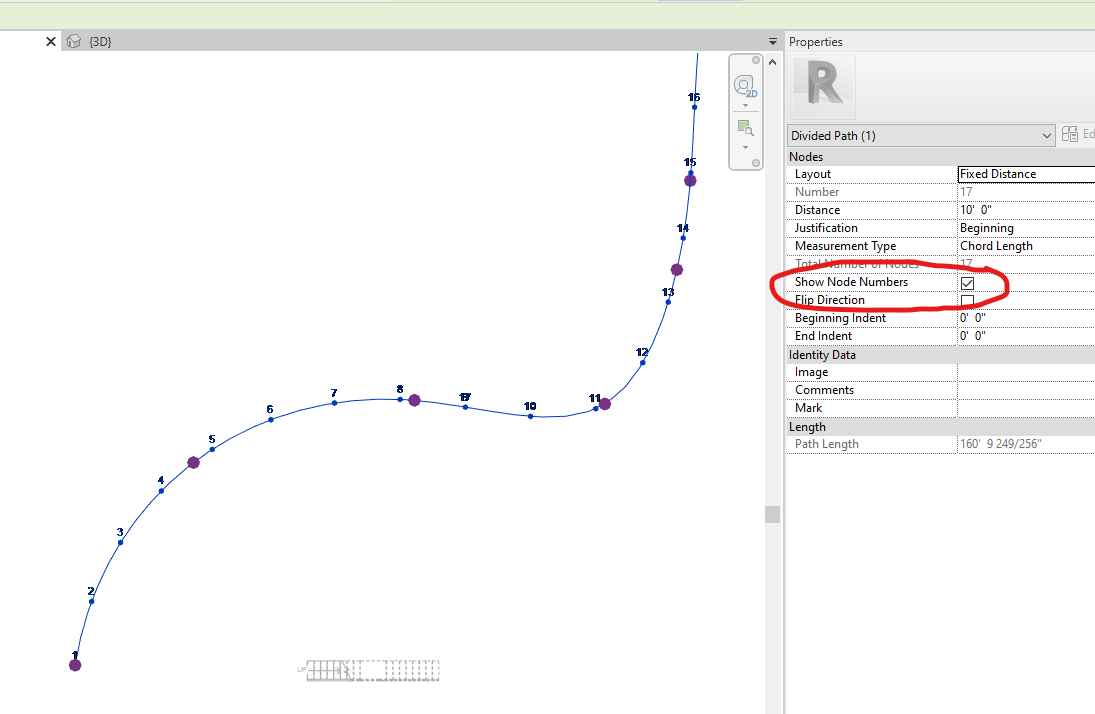
Task: Select the {3D} view tab
Action: (100, 41)
